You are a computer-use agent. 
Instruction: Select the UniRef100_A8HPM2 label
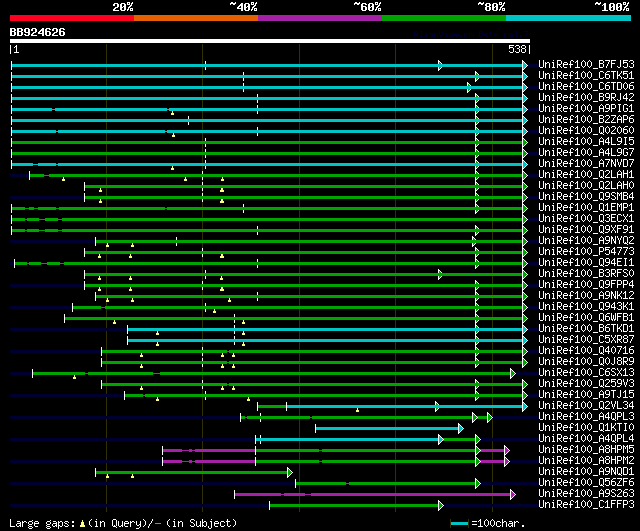pos(586,461)
